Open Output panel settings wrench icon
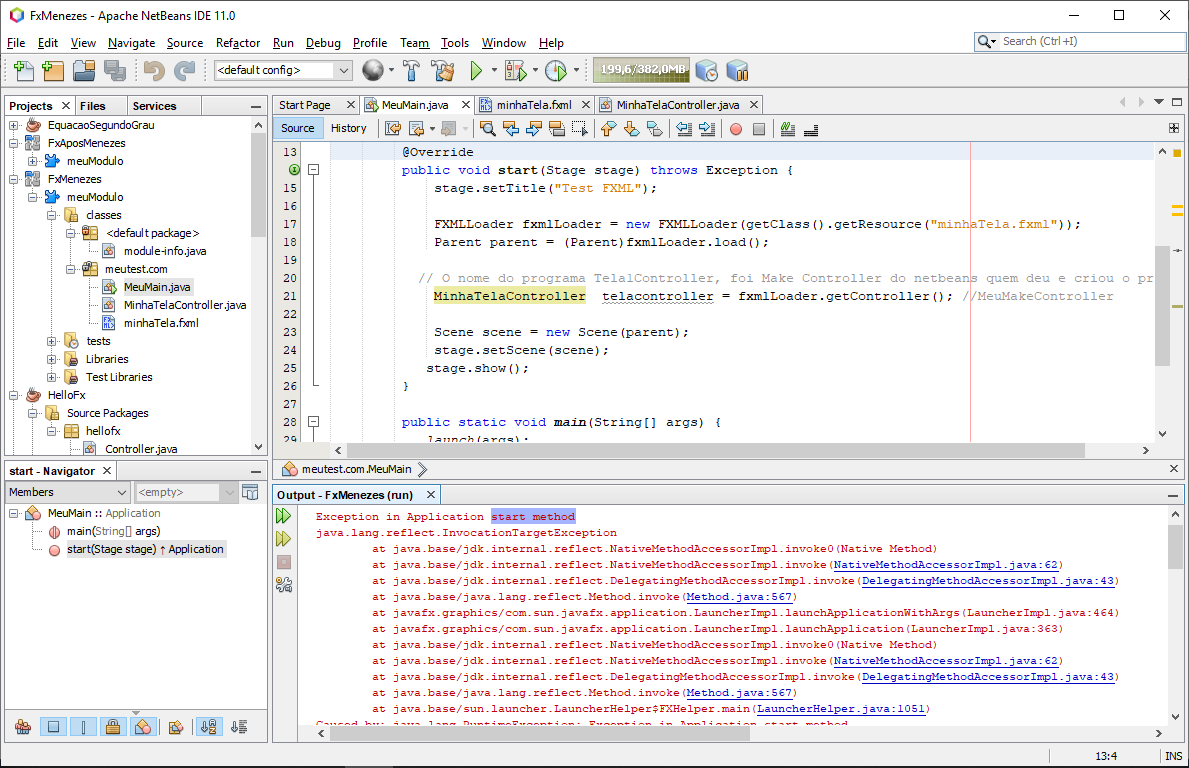 point(284,585)
